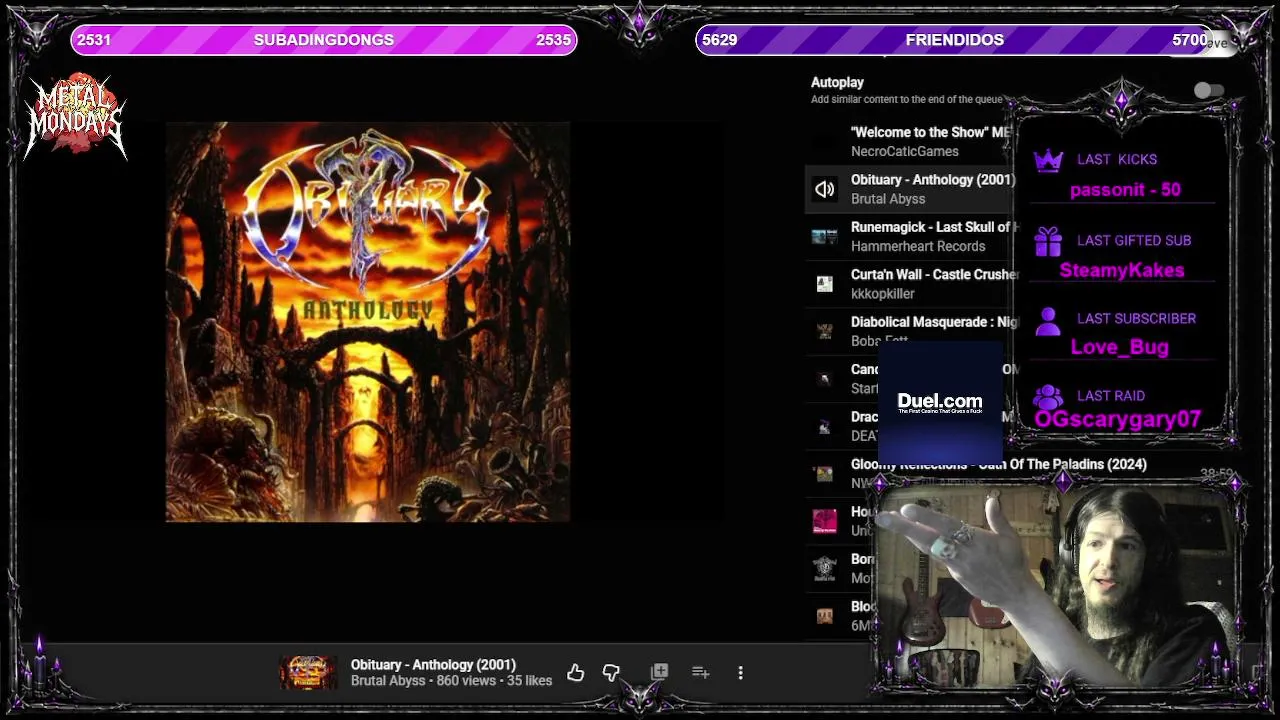Click the gift icon beside Last Gifted Sub
This screenshot has height=720, width=1280.
pyautogui.click(x=1047, y=241)
